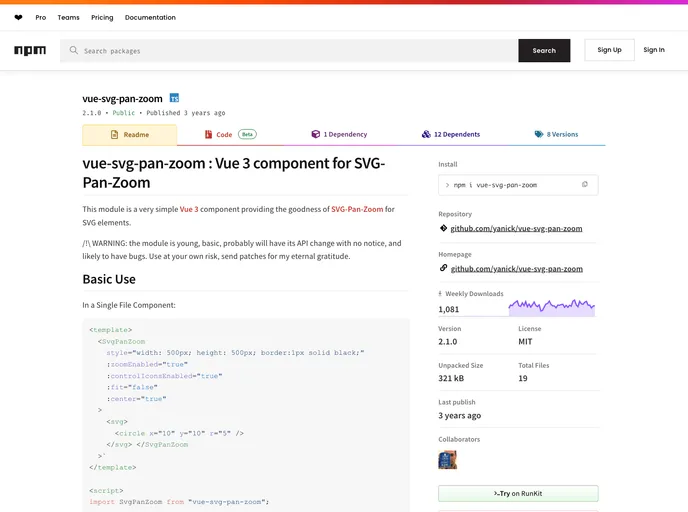688x512 pixels.
Task: Click the npm logo
Action: tap(30, 50)
